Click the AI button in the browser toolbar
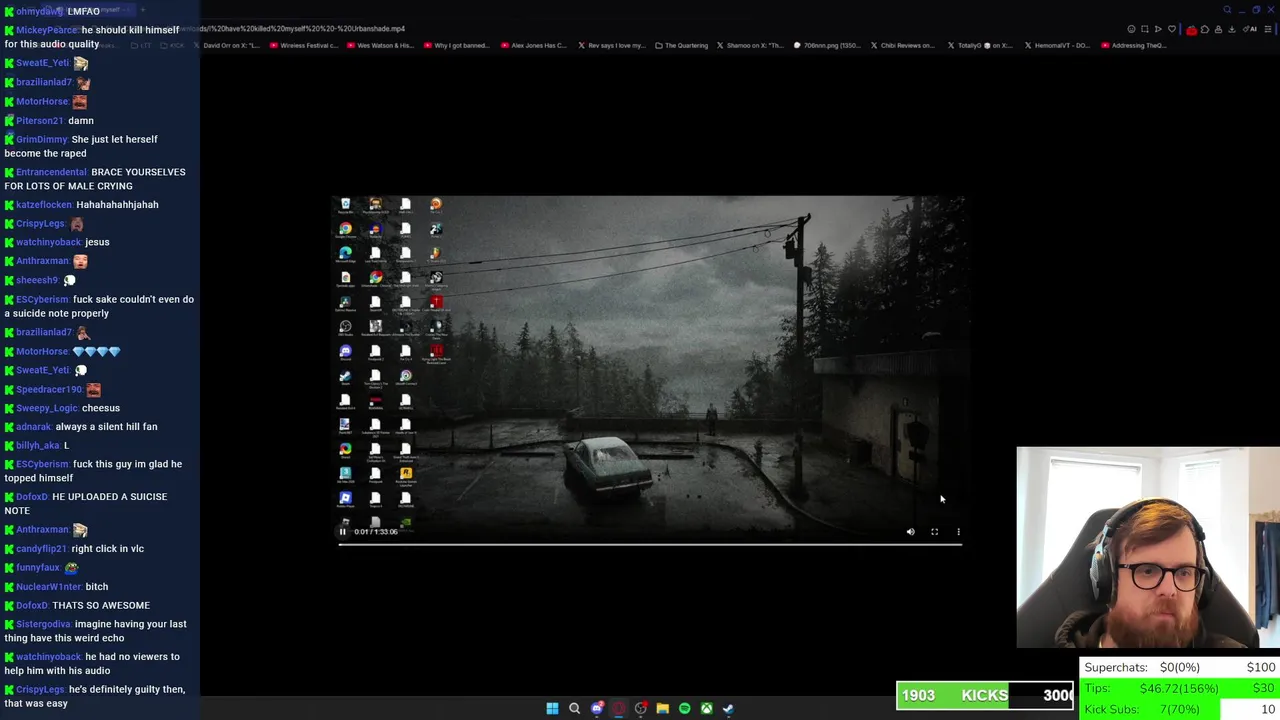Viewport: 1280px width, 720px height. (1250, 29)
